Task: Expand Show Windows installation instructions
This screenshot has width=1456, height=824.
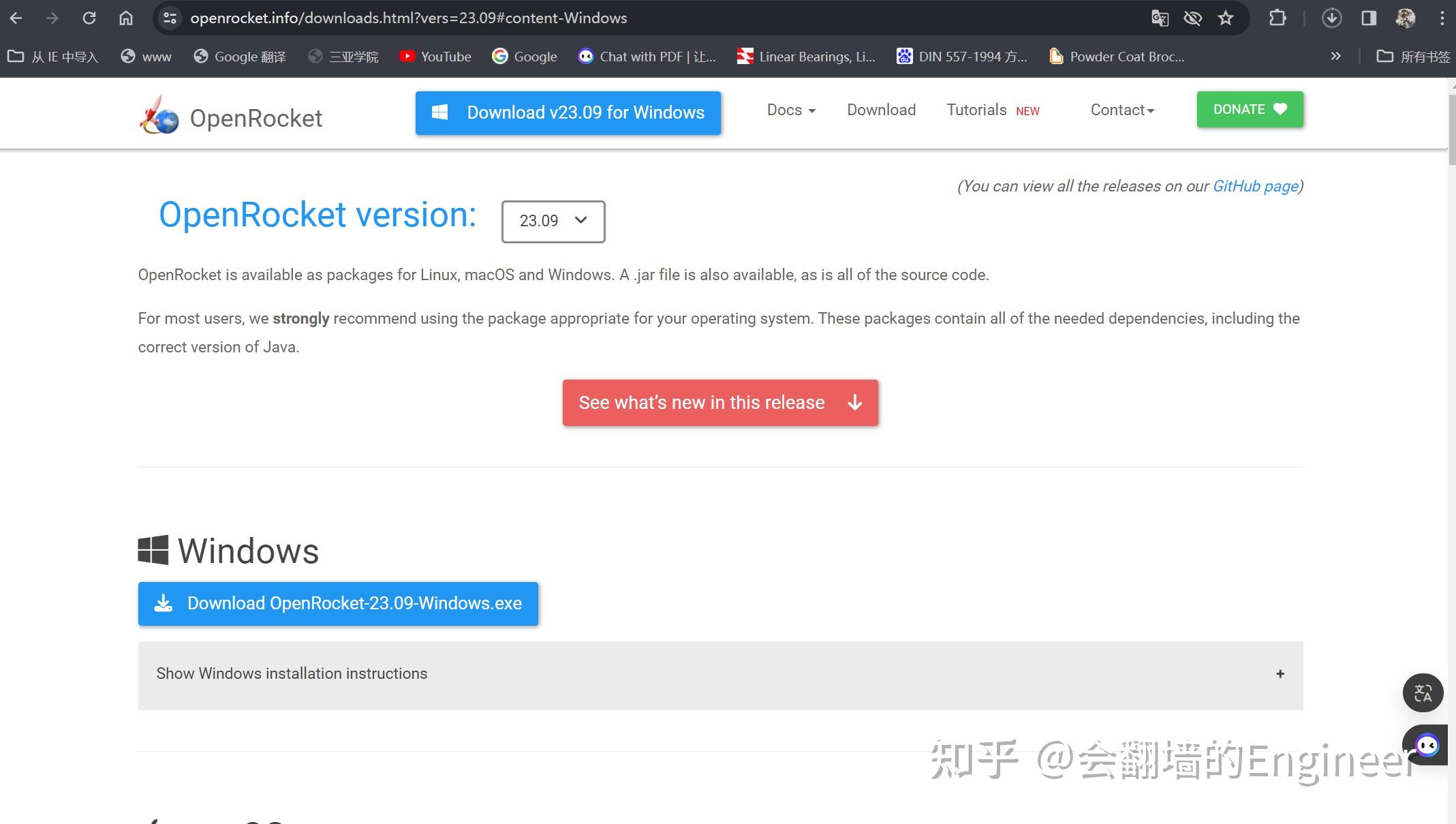Action: point(292,673)
